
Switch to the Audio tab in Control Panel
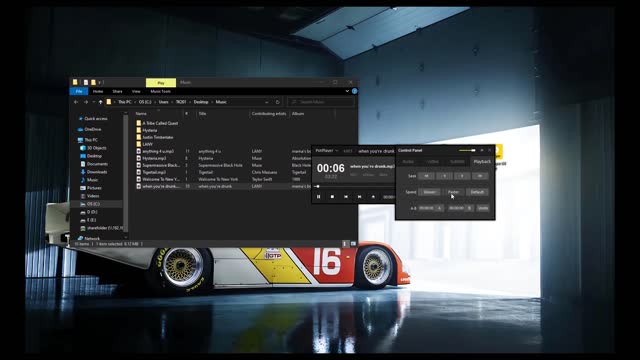(408, 162)
